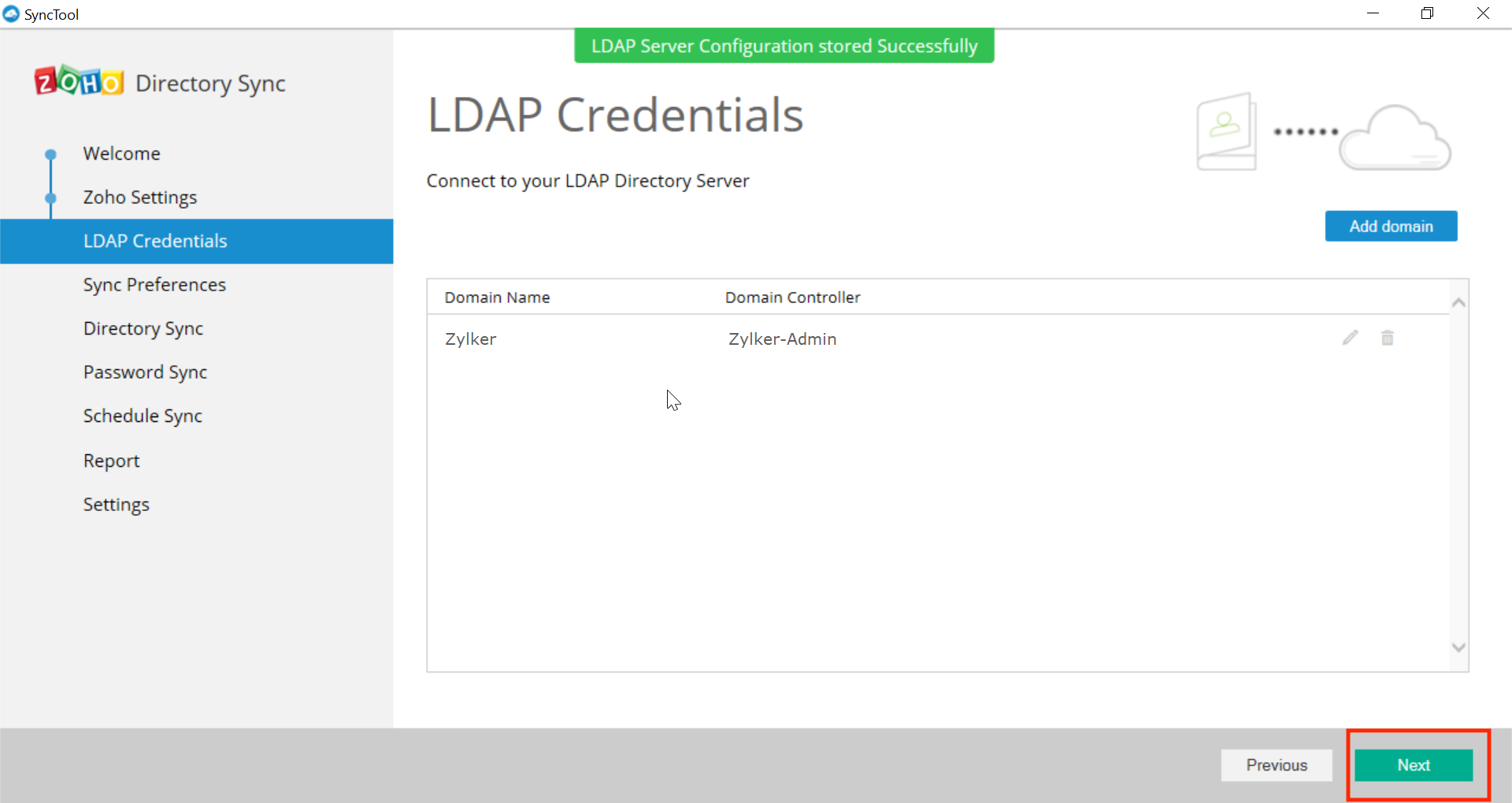1512x803 pixels.
Task: Open the Sync Preferences section
Action: tap(154, 284)
